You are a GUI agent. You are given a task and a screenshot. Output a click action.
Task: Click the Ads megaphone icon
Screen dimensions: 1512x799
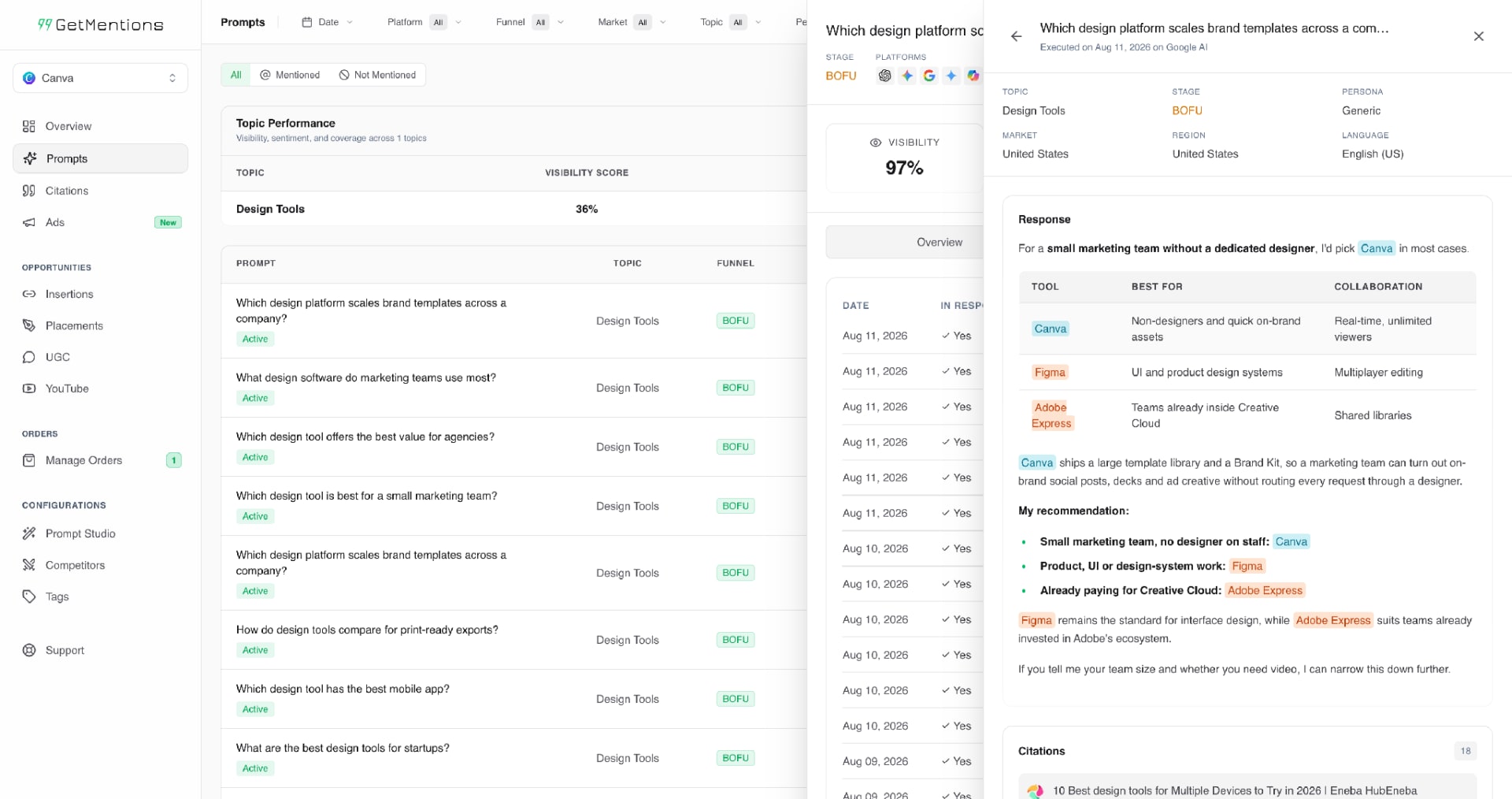coord(29,222)
